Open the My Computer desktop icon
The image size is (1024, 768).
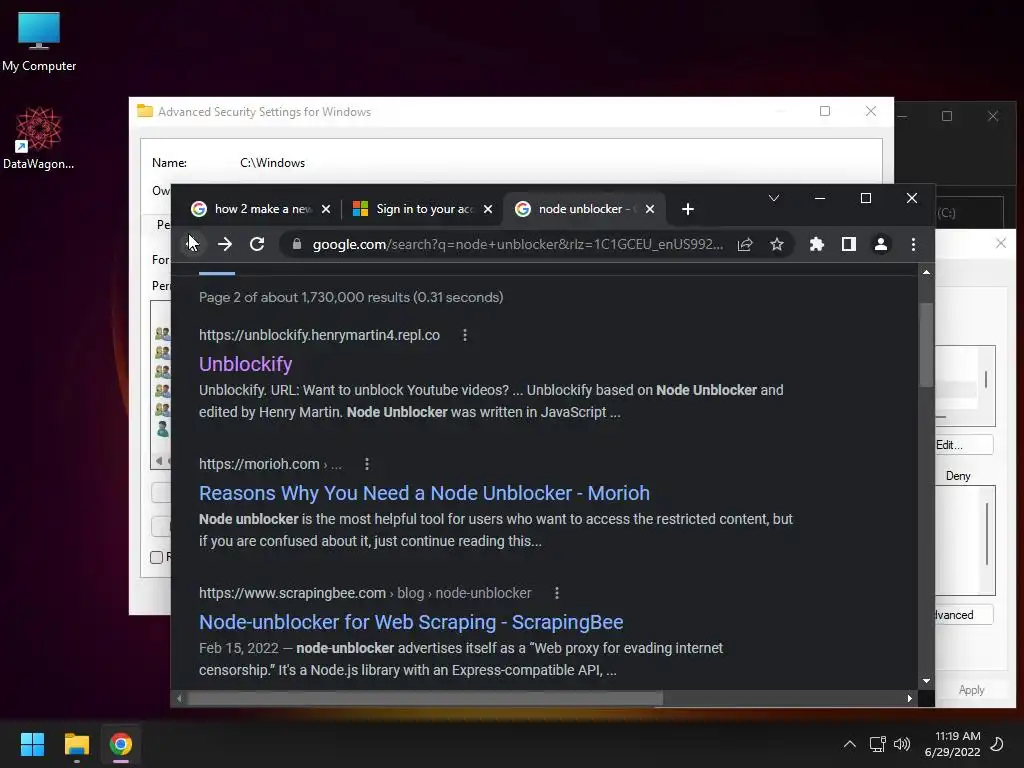[x=39, y=42]
